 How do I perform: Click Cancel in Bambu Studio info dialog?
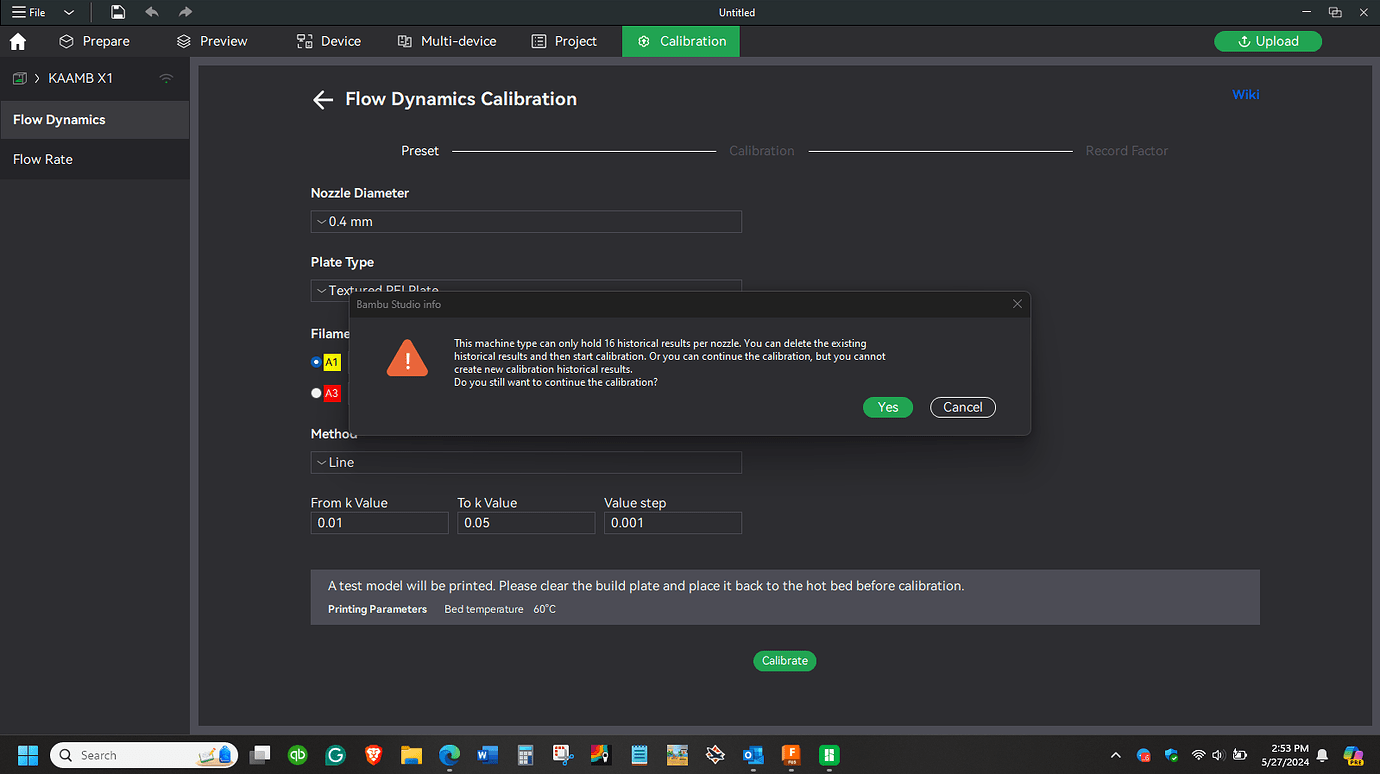(x=963, y=407)
